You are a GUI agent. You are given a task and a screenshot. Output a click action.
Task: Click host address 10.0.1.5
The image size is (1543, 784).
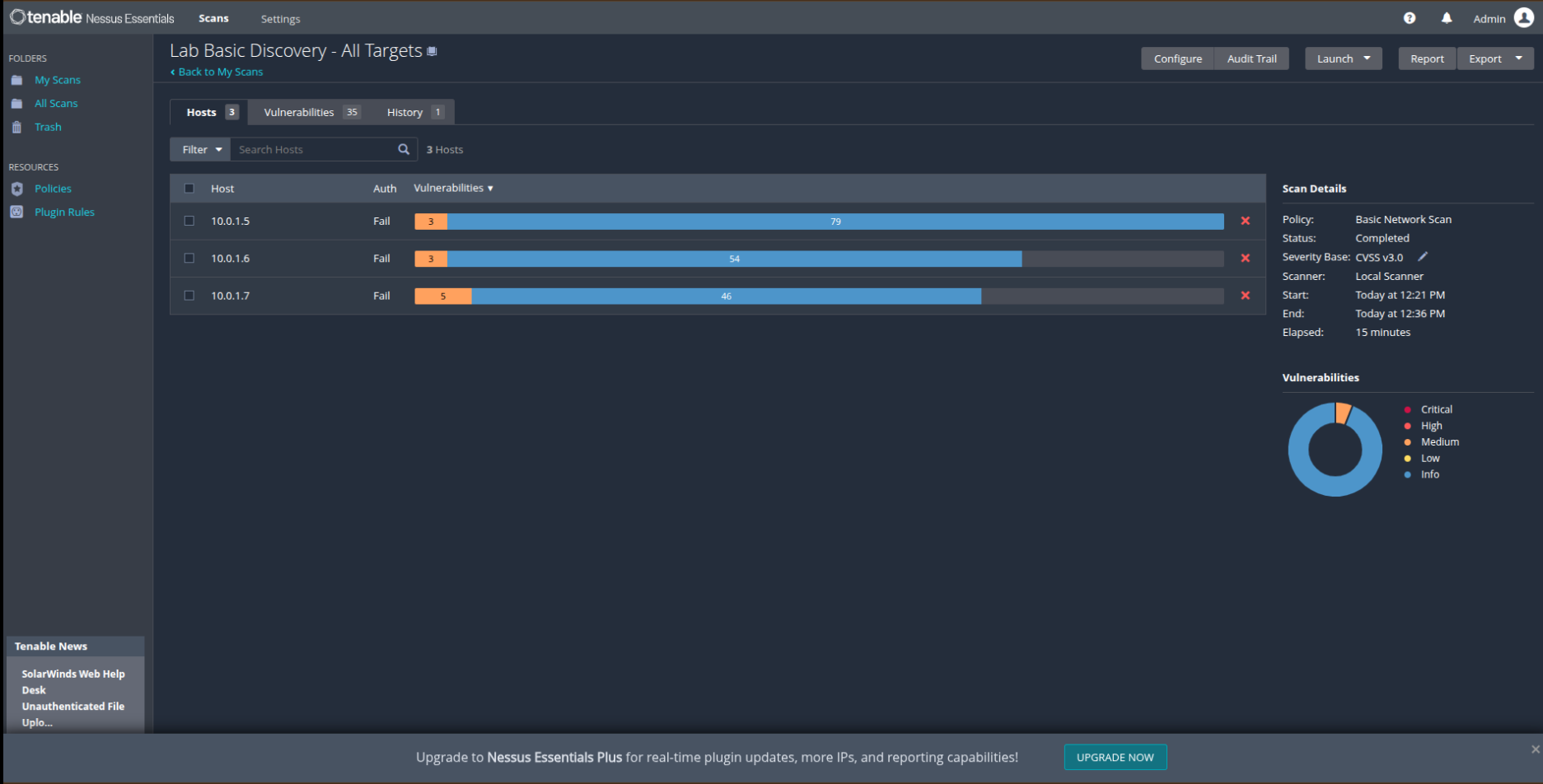coord(230,221)
